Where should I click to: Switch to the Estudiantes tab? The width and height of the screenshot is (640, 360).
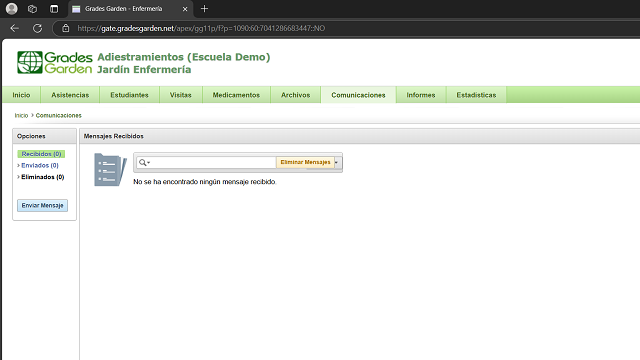coord(129,95)
